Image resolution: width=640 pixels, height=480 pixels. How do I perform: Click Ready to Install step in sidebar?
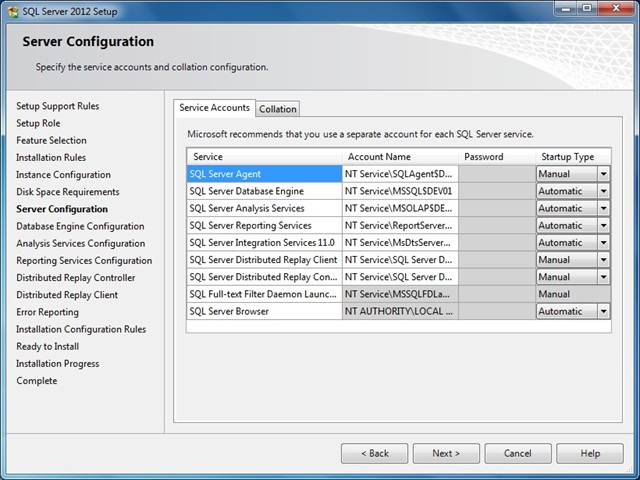(x=47, y=346)
